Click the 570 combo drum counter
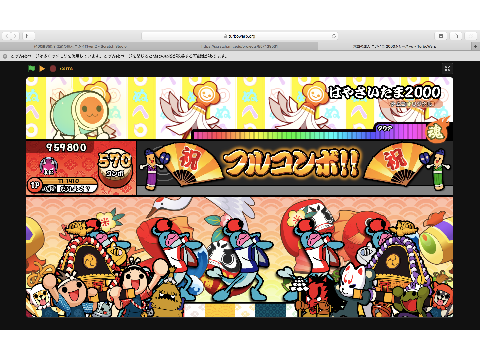The width and height of the screenshot is (480, 360). pyautogui.click(x=115, y=167)
